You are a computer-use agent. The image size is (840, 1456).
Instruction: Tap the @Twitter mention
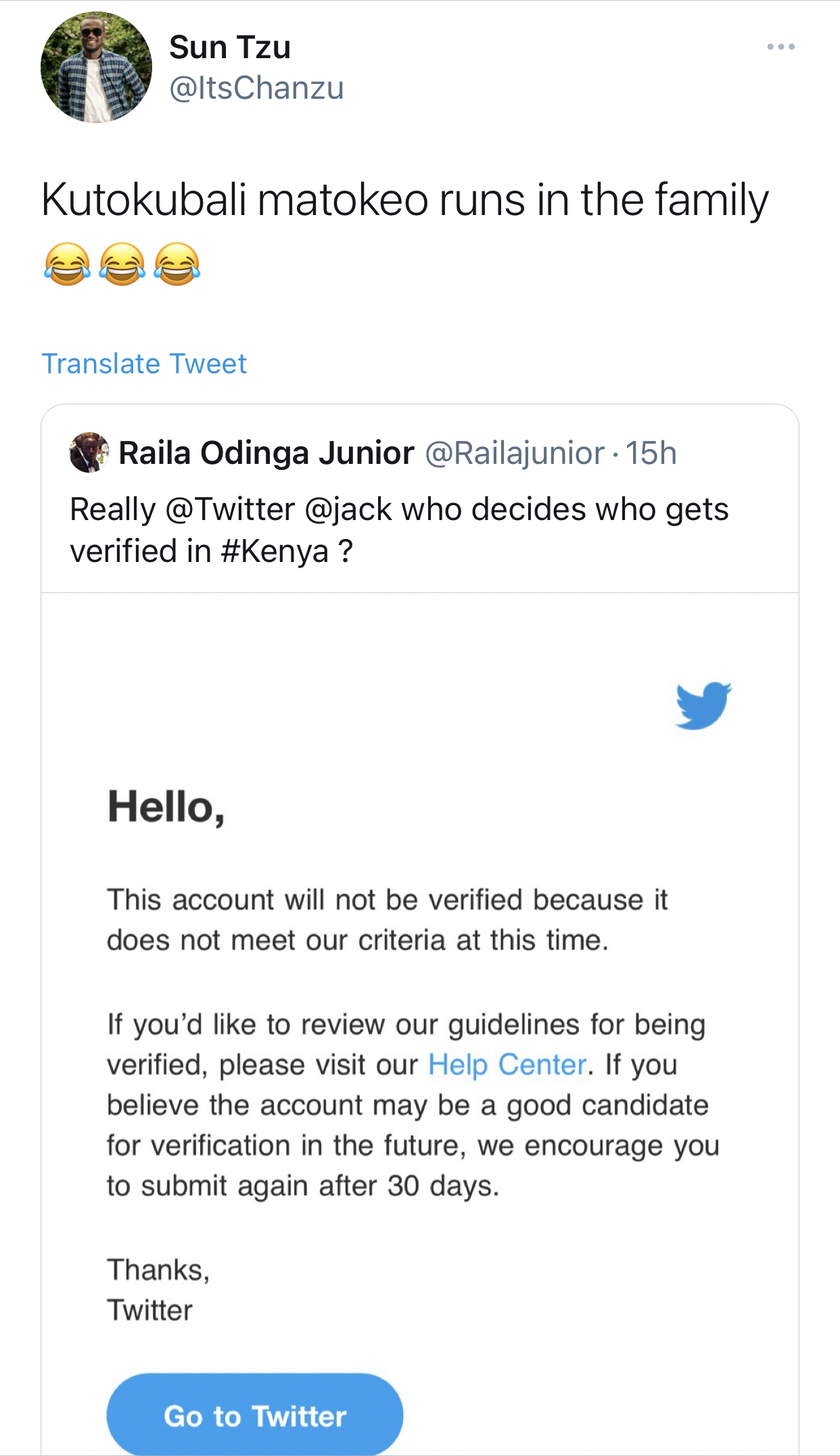(231, 509)
